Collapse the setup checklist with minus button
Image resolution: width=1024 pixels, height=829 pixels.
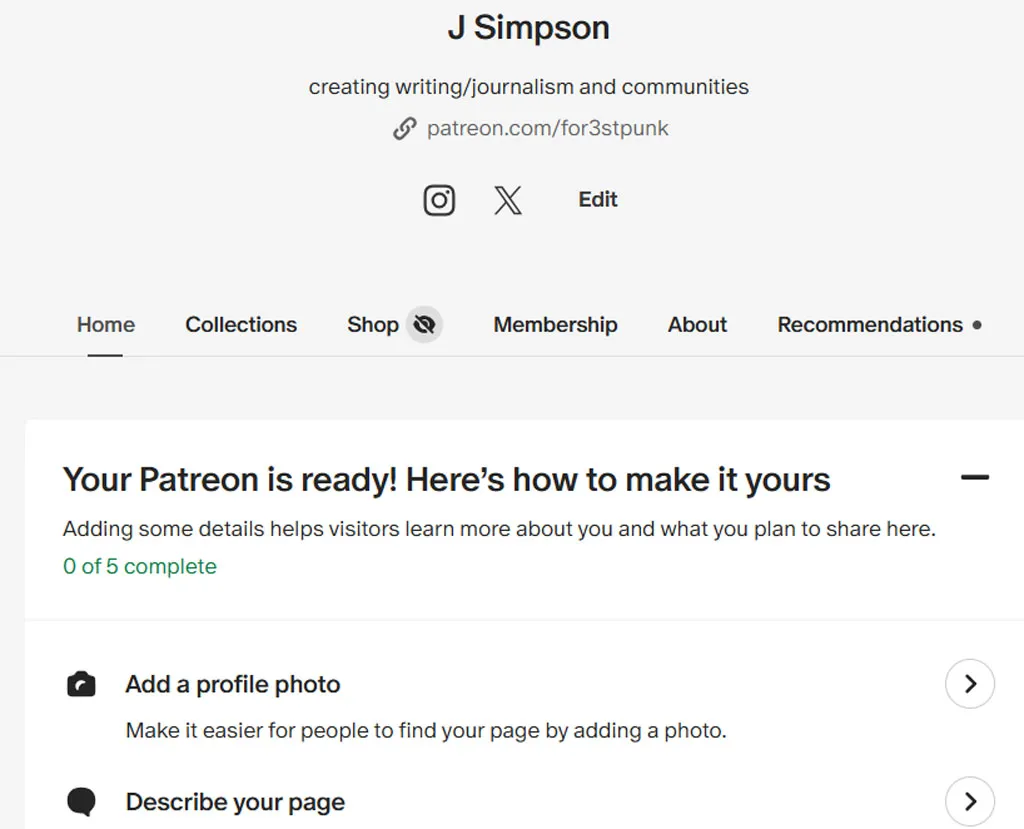[x=974, y=478]
